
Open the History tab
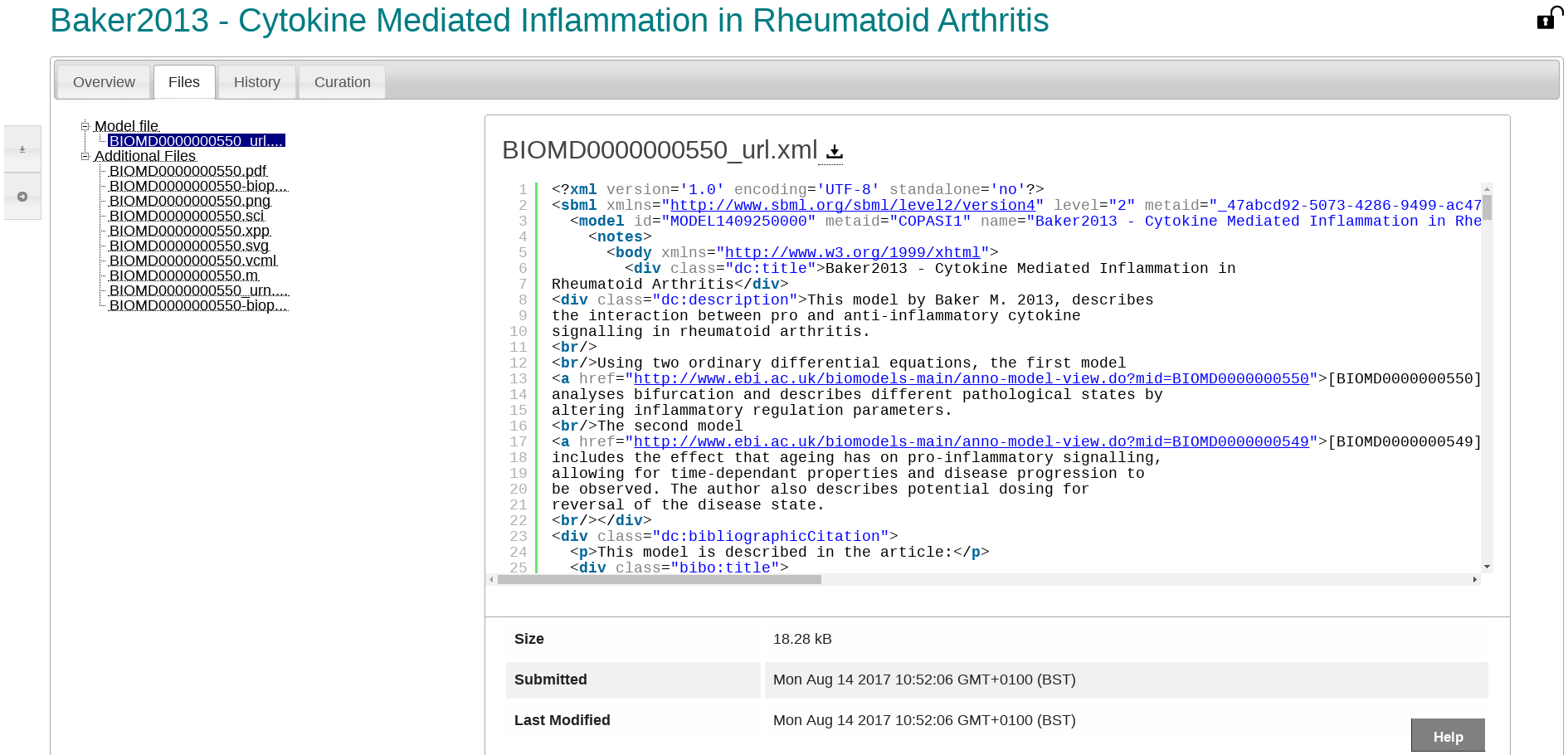pyautogui.click(x=256, y=82)
